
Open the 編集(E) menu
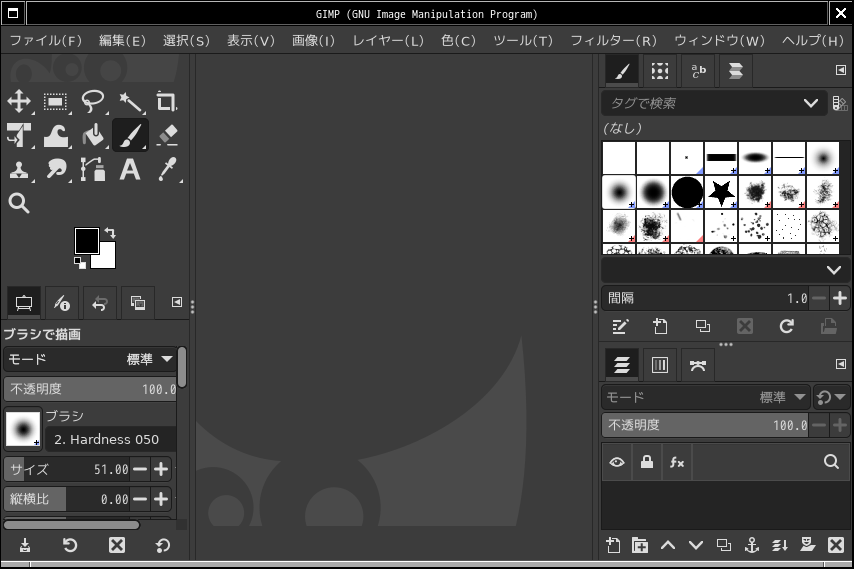point(123,41)
